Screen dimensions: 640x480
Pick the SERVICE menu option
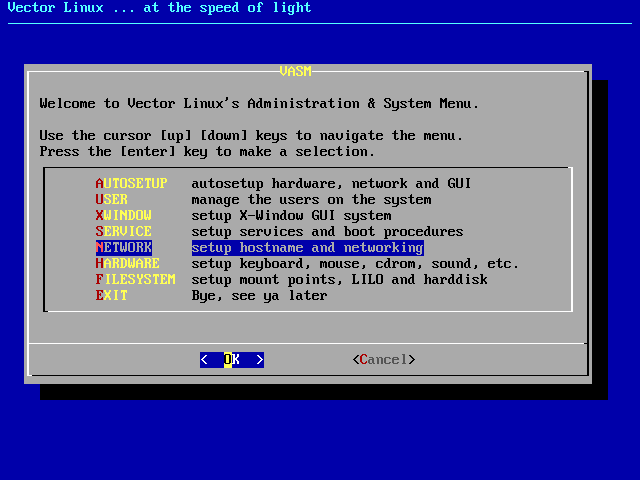[123, 232]
